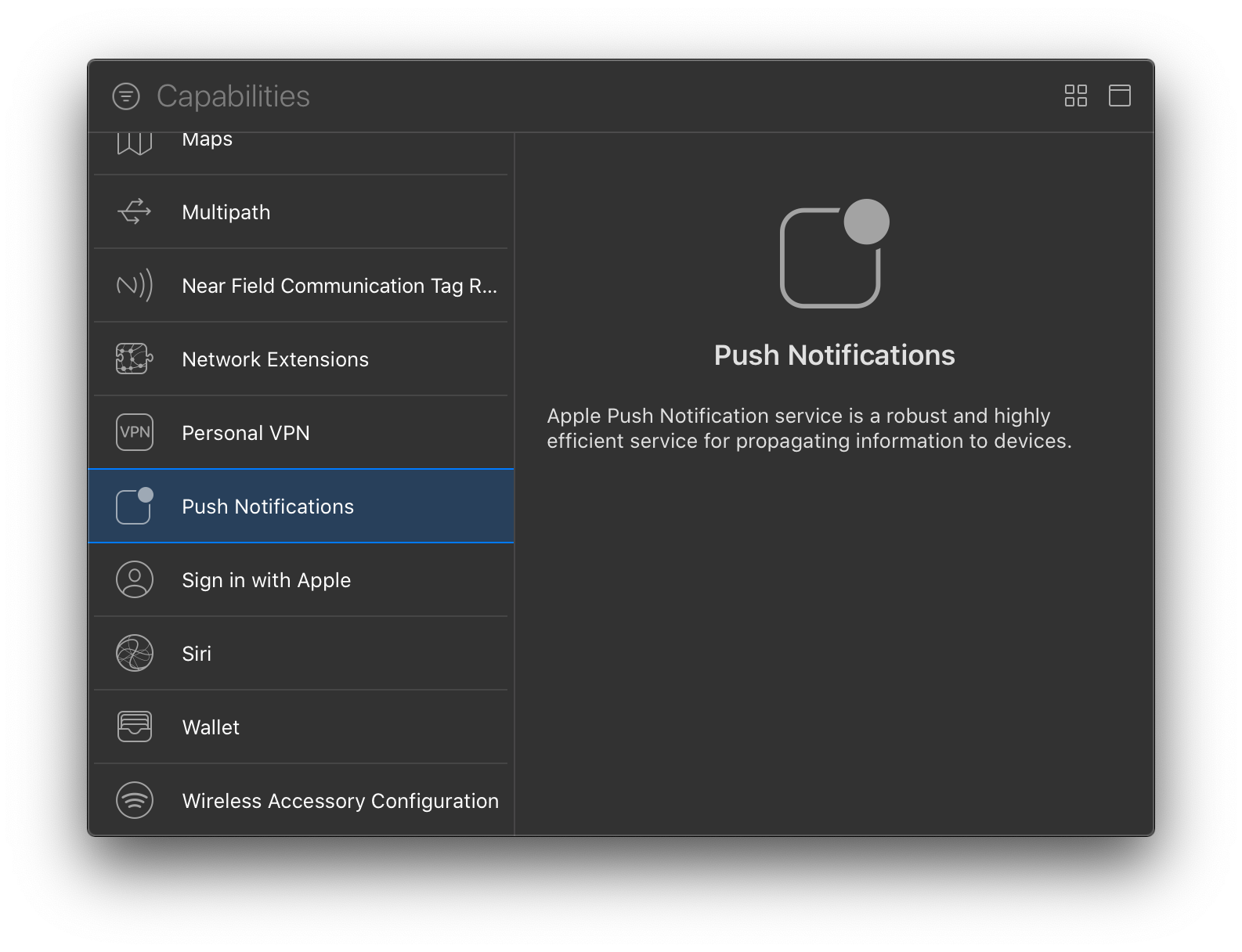Select Wallet capability

pos(301,727)
